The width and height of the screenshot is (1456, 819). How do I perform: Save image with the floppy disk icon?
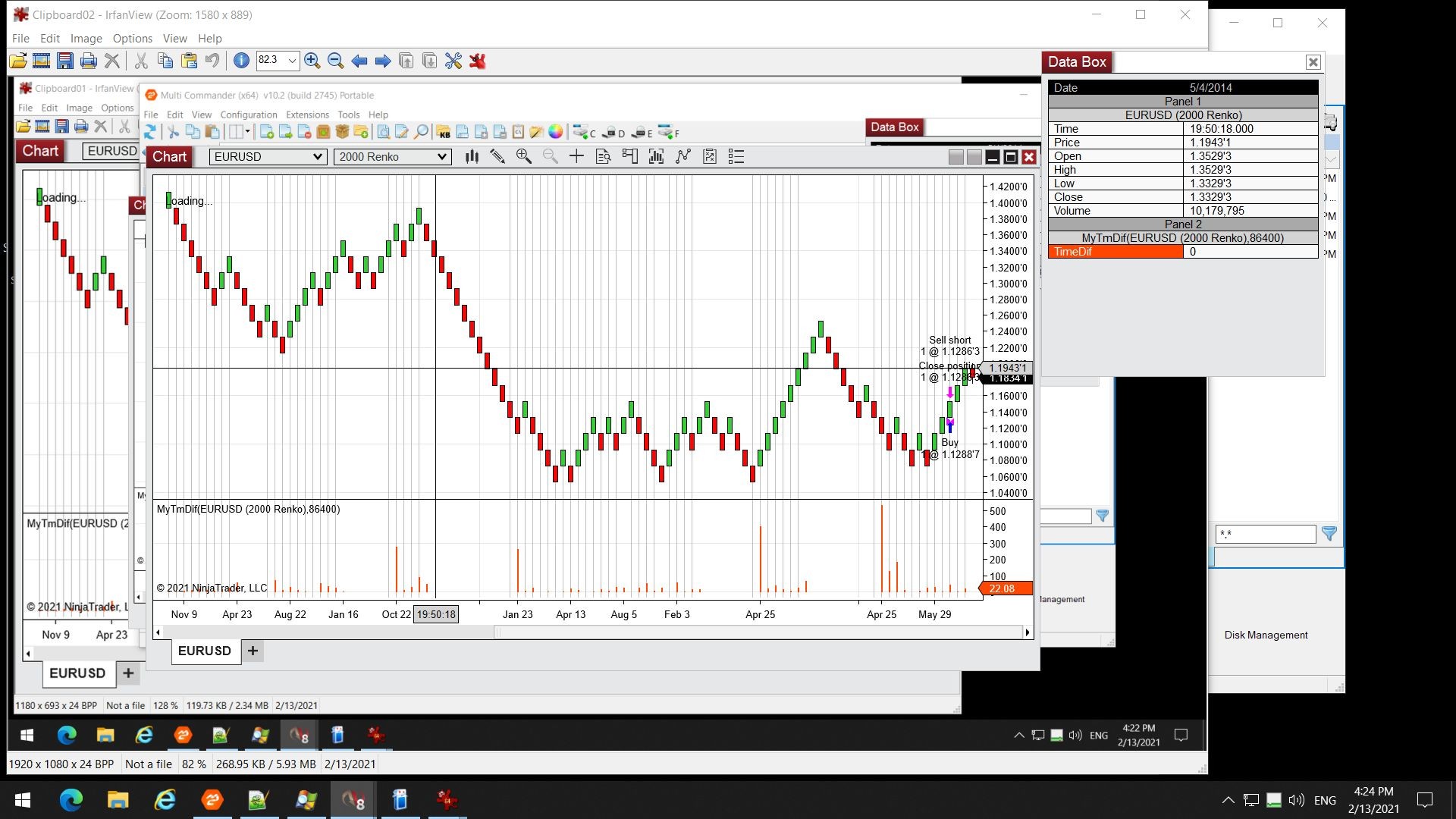[65, 61]
